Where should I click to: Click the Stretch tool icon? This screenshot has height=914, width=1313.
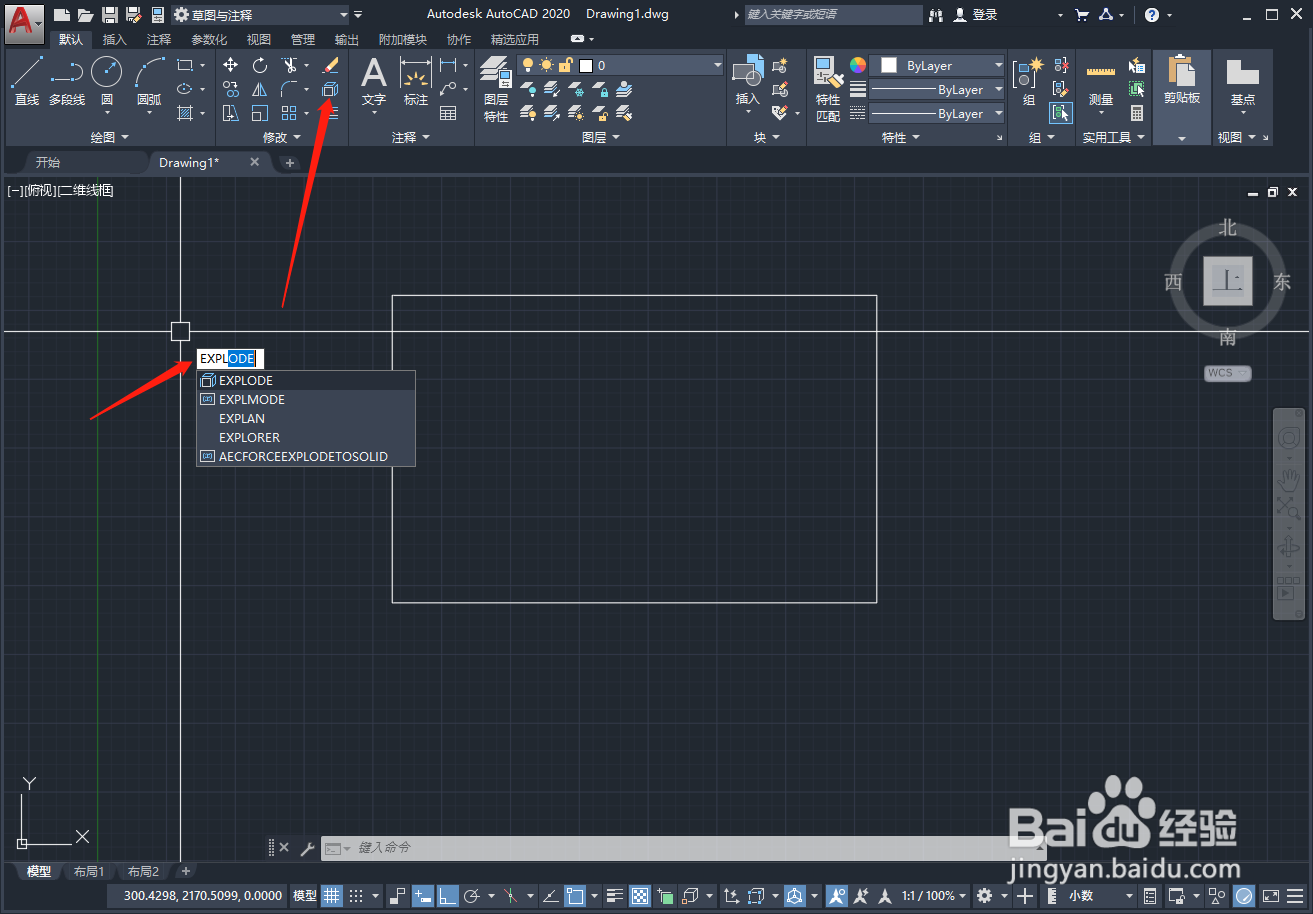[x=231, y=113]
